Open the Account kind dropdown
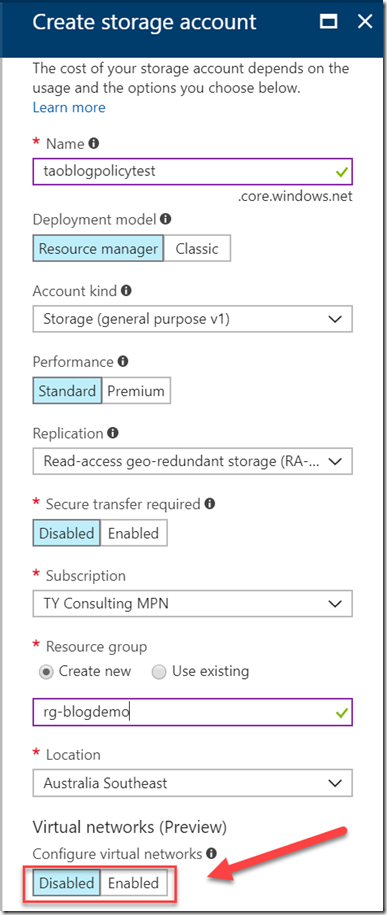This screenshot has width=387, height=915. click(193, 319)
